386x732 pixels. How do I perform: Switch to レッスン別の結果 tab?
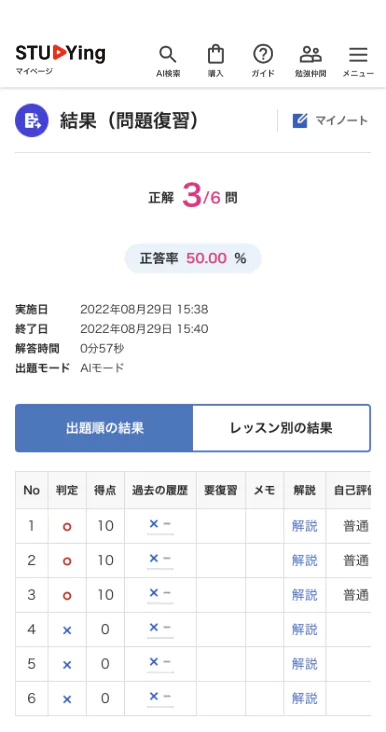tap(281, 428)
